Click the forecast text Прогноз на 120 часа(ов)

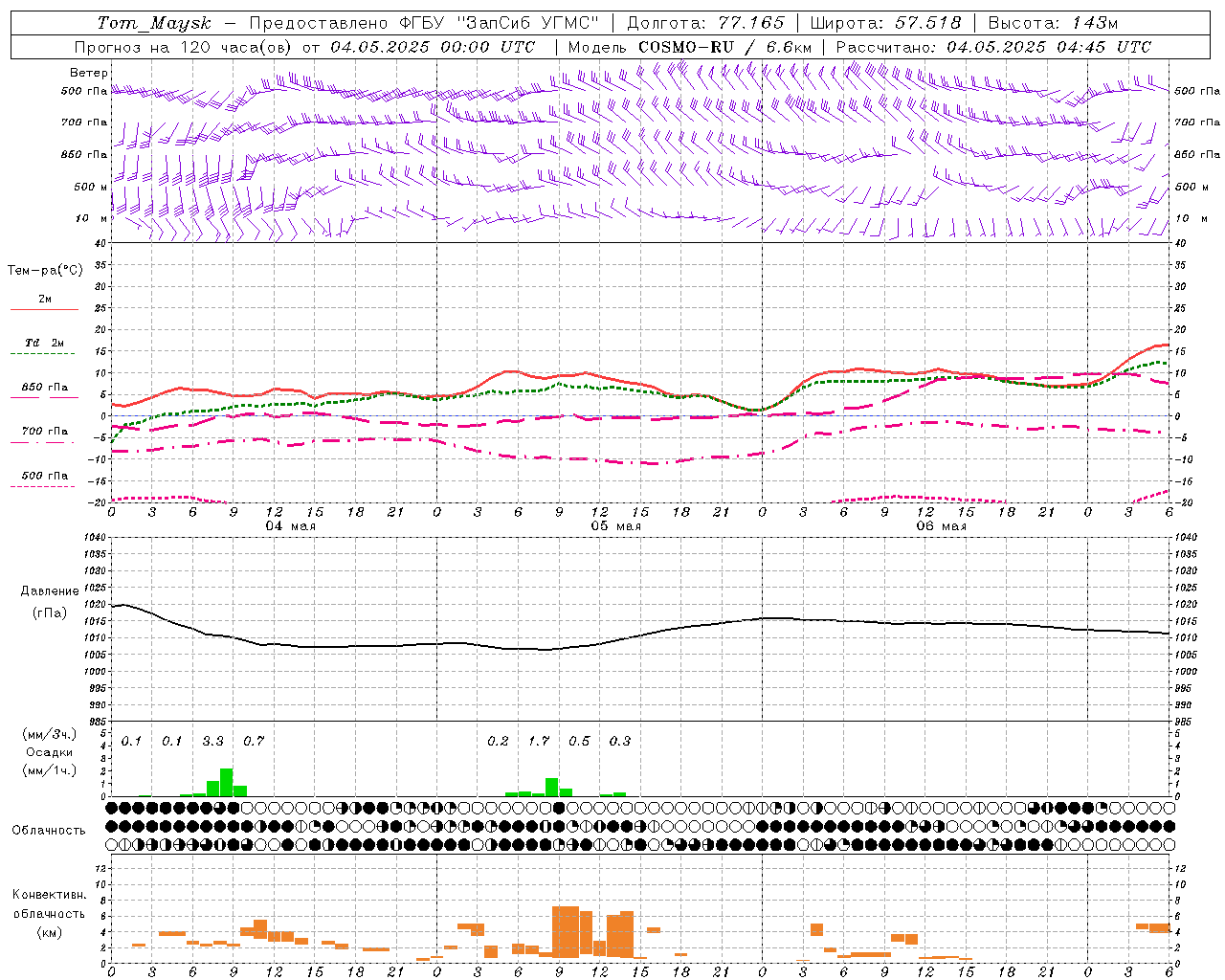(x=184, y=47)
